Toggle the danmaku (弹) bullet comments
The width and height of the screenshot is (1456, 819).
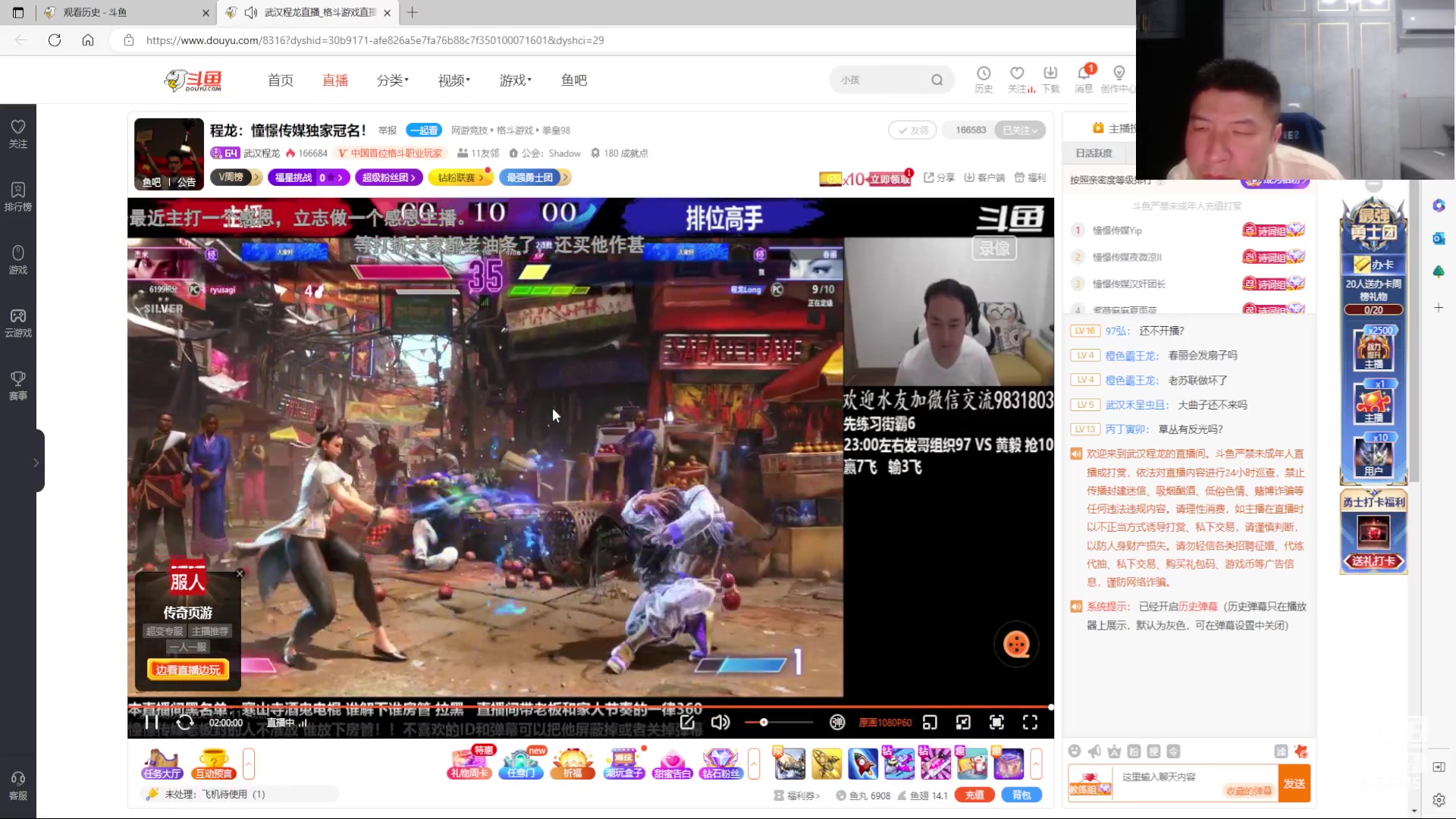[x=837, y=722]
